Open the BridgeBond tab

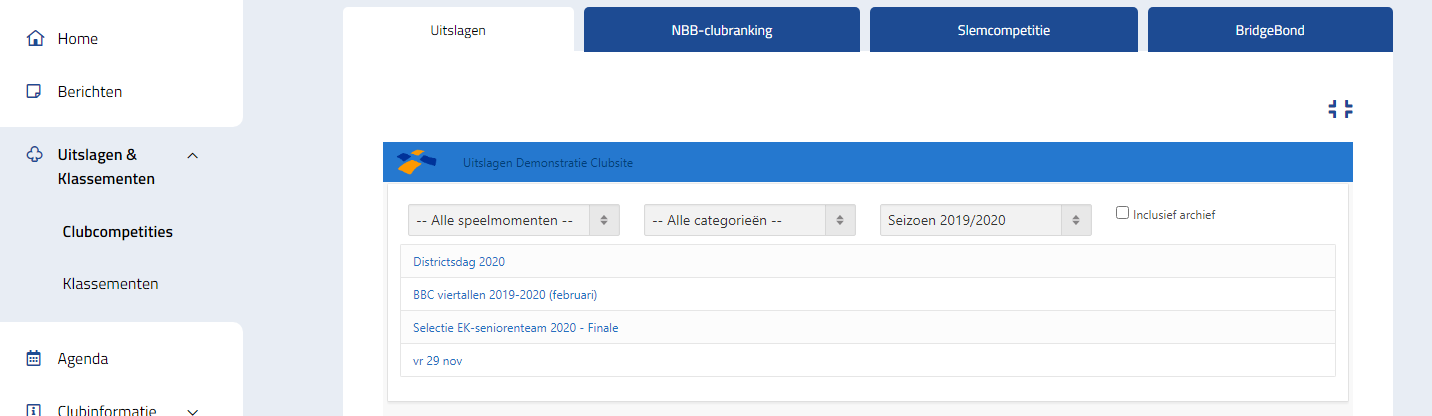point(1269,30)
